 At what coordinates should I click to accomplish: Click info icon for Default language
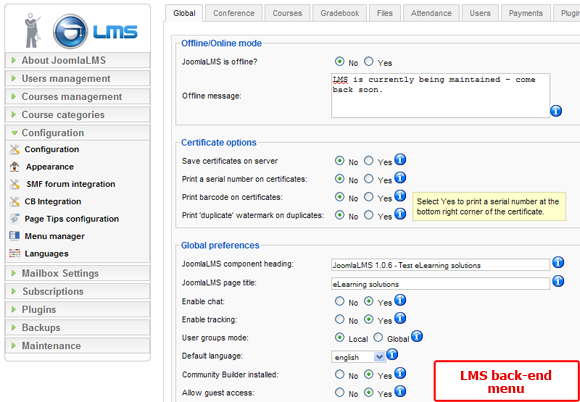[392, 355]
